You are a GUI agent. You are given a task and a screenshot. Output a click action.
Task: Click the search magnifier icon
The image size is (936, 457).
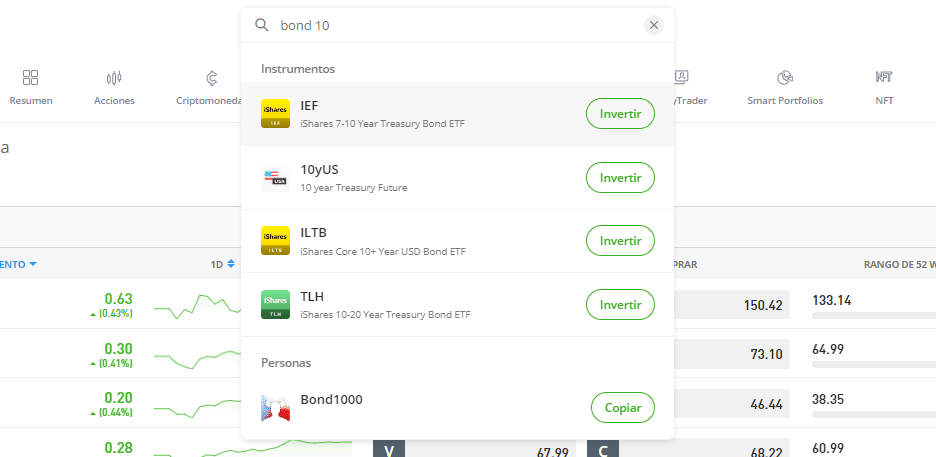pyautogui.click(x=261, y=25)
